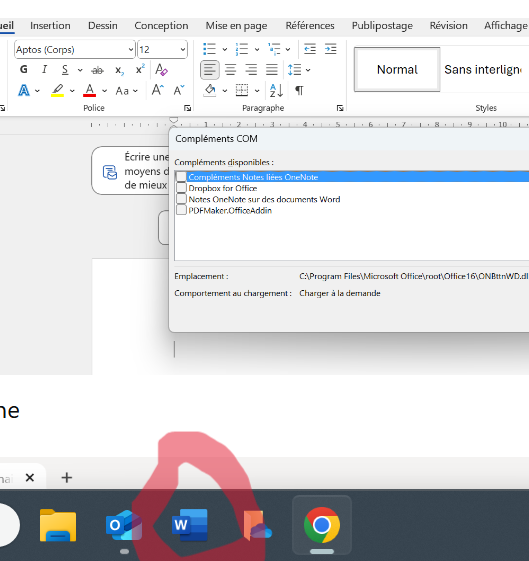
Task: Show paragraph marks with pilcrow icon
Action: 299,91
